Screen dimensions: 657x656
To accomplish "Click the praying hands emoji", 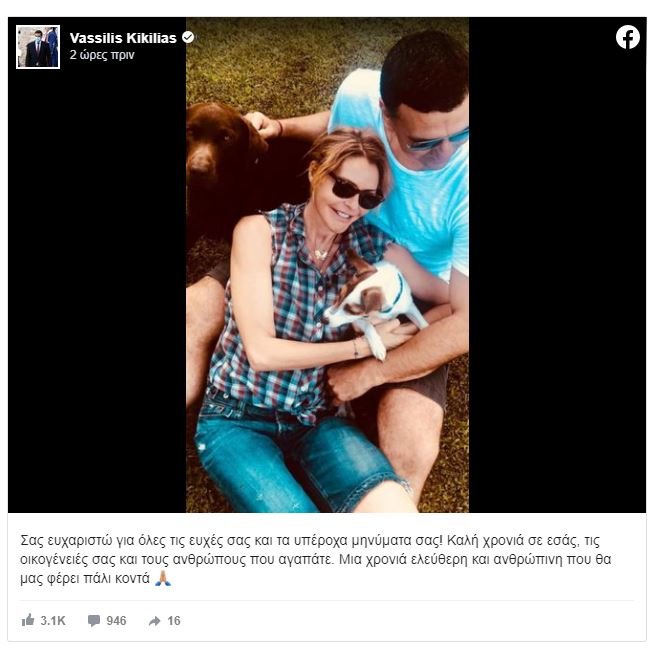I will pyautogui.click(x=163, y=578).
